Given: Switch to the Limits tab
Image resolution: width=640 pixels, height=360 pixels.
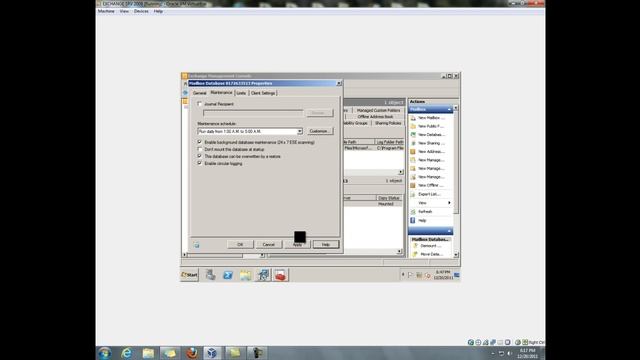Looking at the screenshot, I should [241, 93].
